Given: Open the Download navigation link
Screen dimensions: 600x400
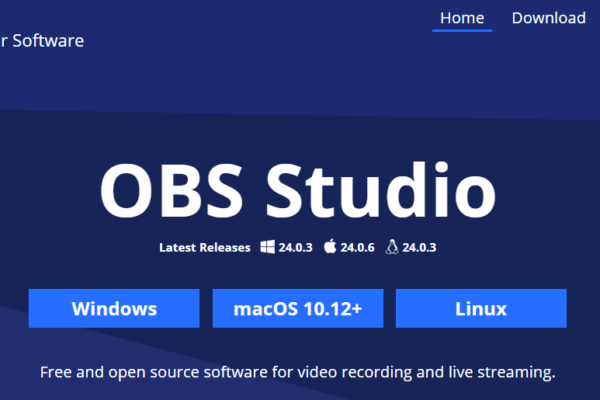Looking at the screenshot, I should (x=549, y=18).
